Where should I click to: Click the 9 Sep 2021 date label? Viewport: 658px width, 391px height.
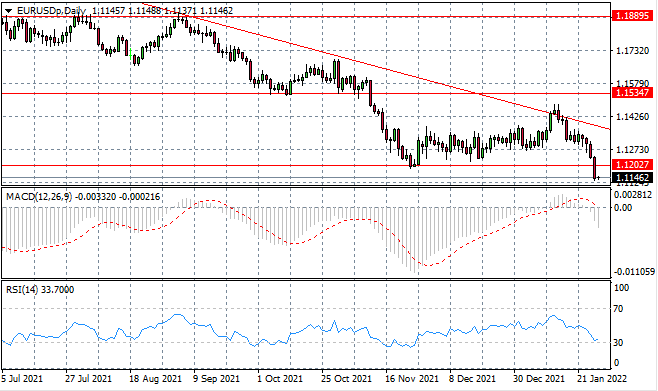pos(216,379)
